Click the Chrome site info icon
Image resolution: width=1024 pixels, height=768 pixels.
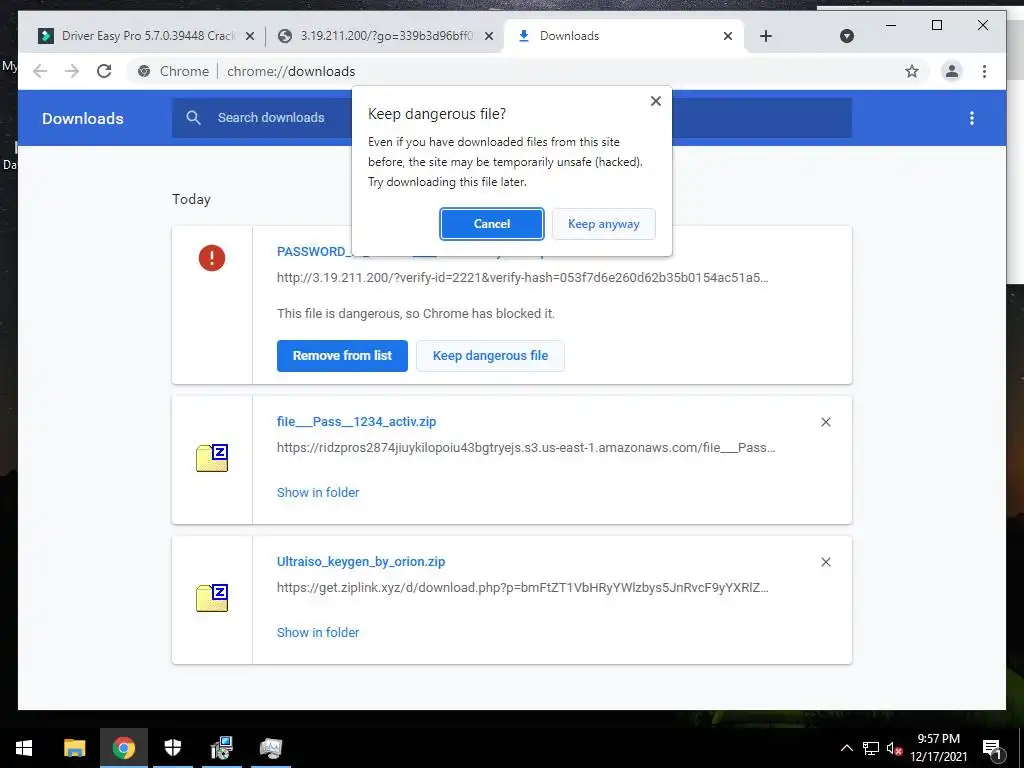click(x=144, y=71)
